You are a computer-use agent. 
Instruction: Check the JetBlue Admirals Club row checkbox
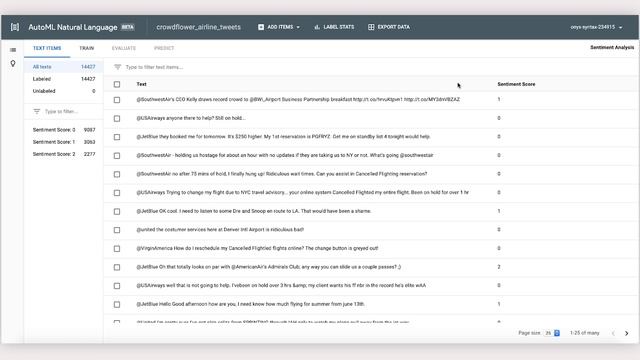[117, 267]
